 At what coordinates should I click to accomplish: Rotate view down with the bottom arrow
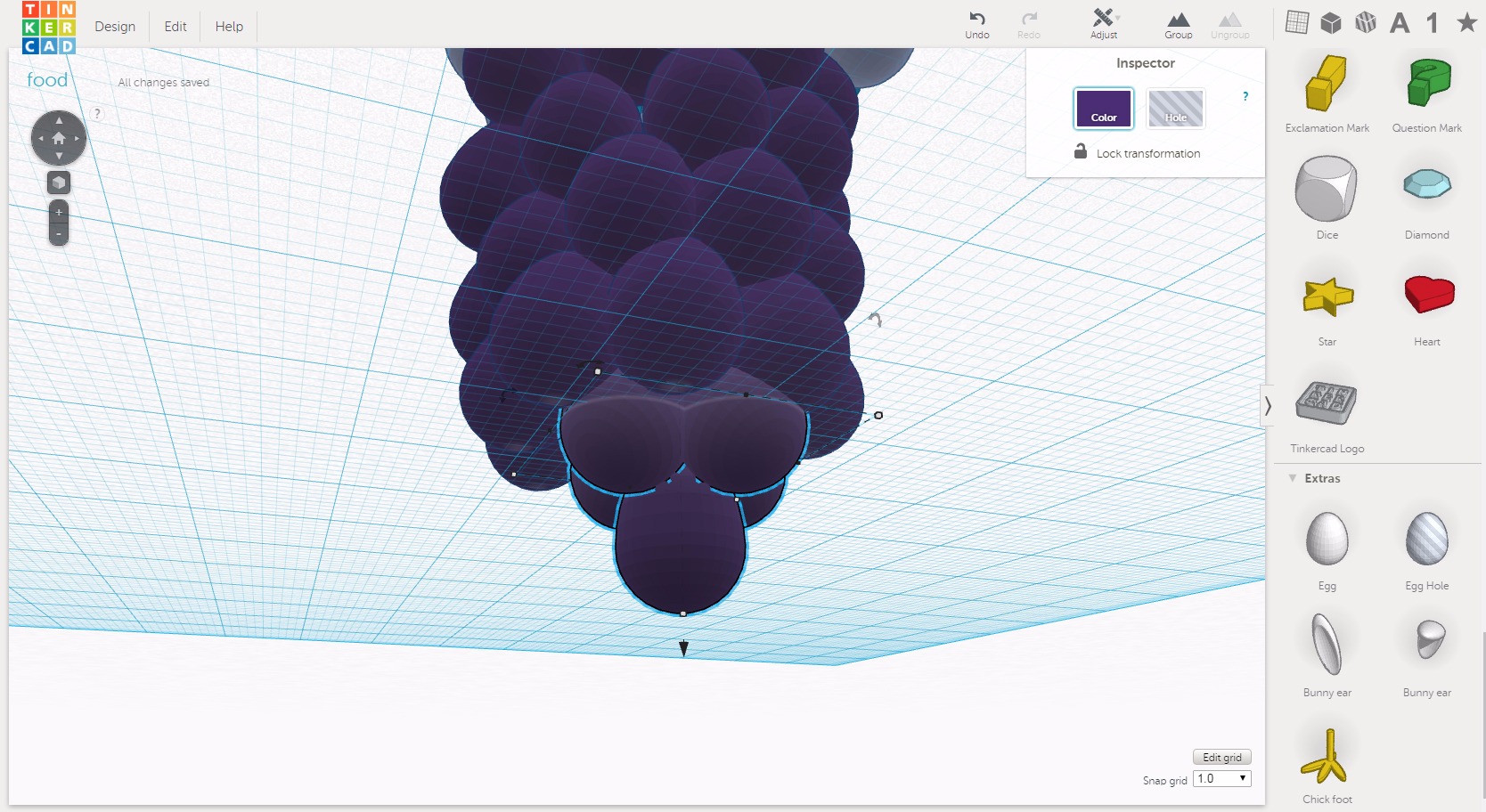[59, 156]
